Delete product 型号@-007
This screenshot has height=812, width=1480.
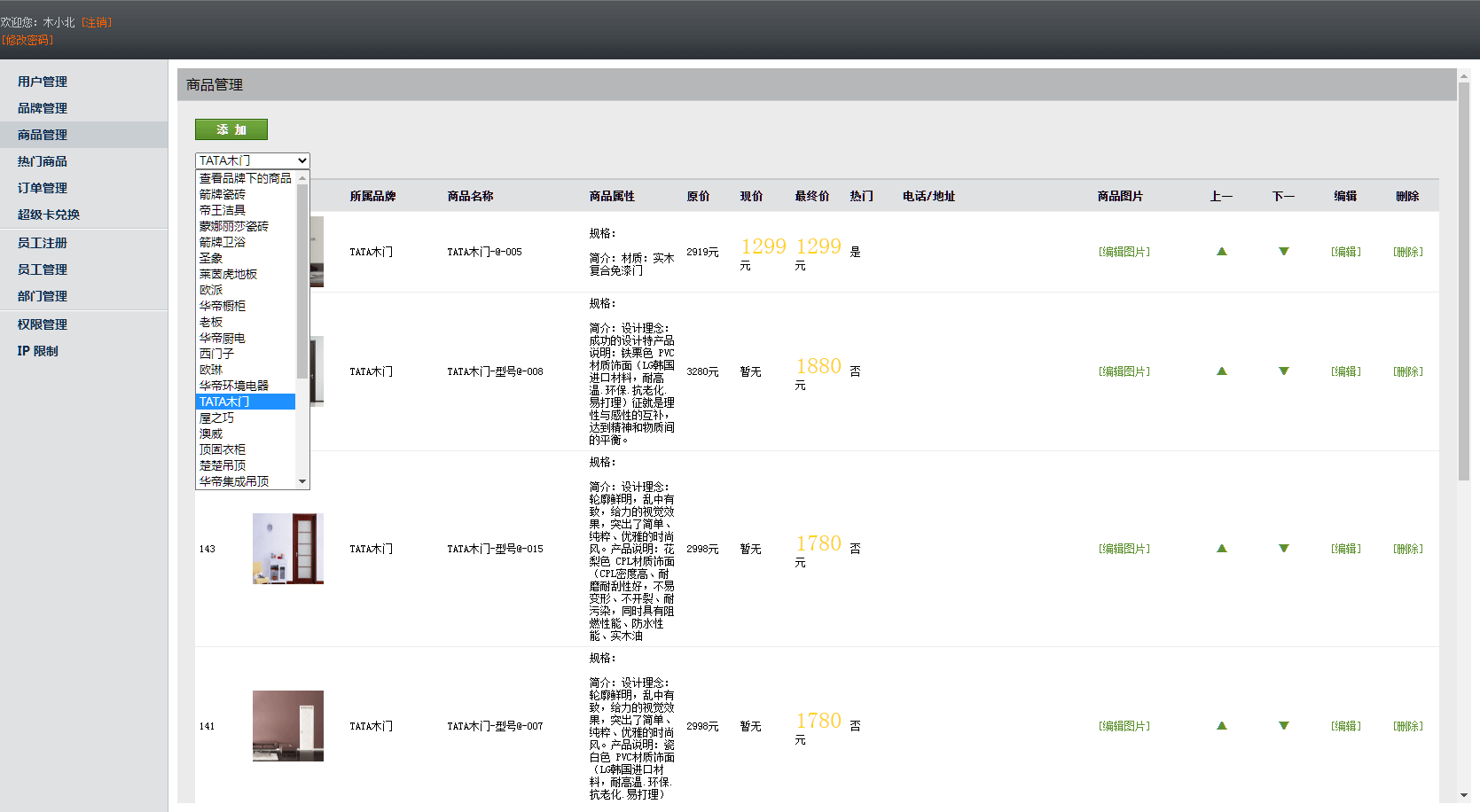tap(1407, 726)
